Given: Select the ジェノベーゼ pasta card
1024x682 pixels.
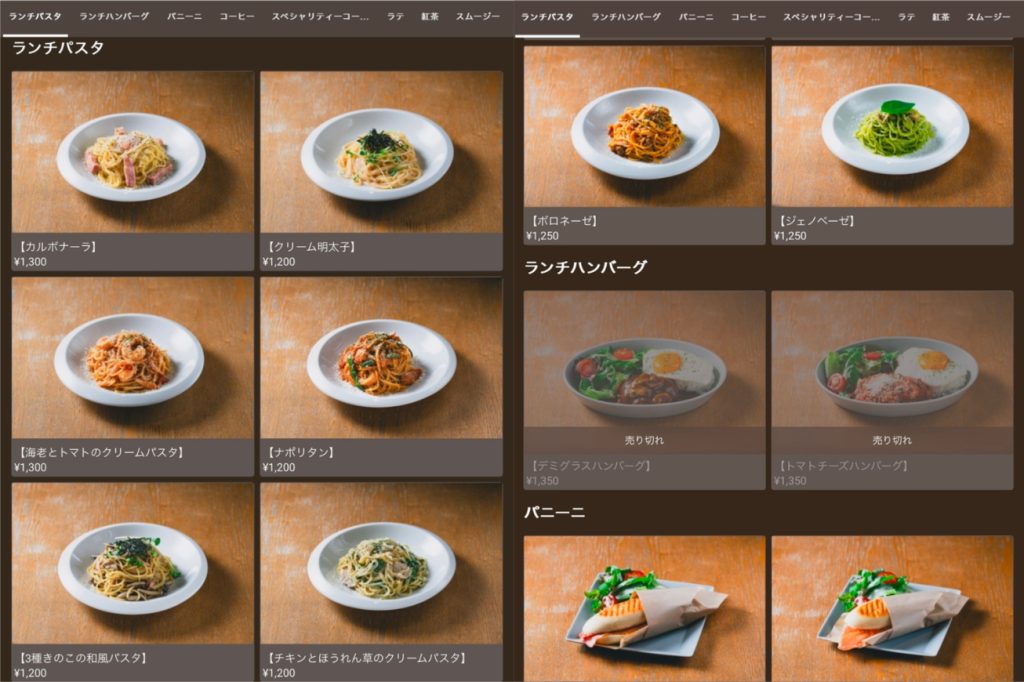Looking at the screenshot, I should click(x=892, y=145).
